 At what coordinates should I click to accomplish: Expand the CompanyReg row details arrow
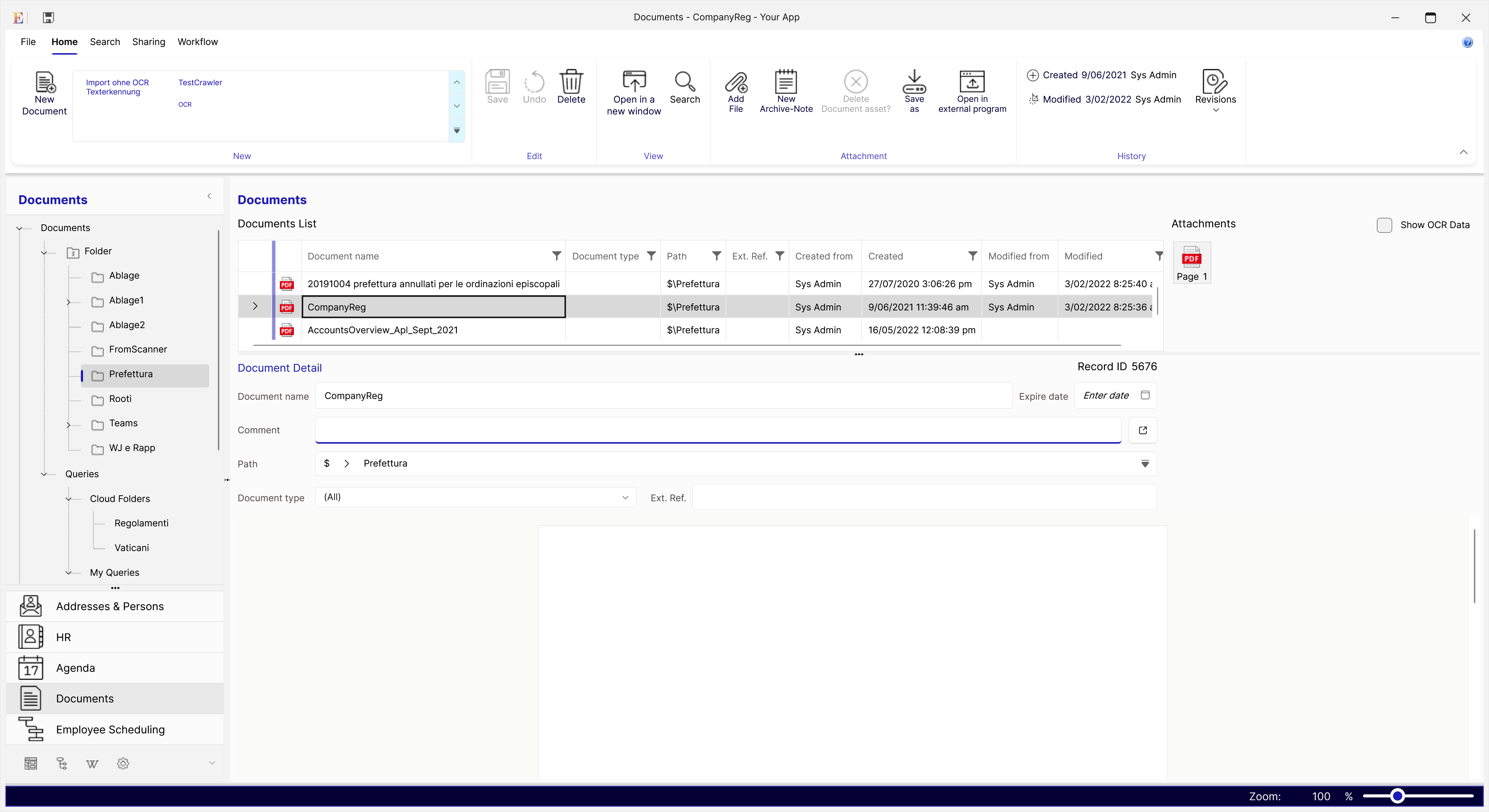click(x=255, y=306)
